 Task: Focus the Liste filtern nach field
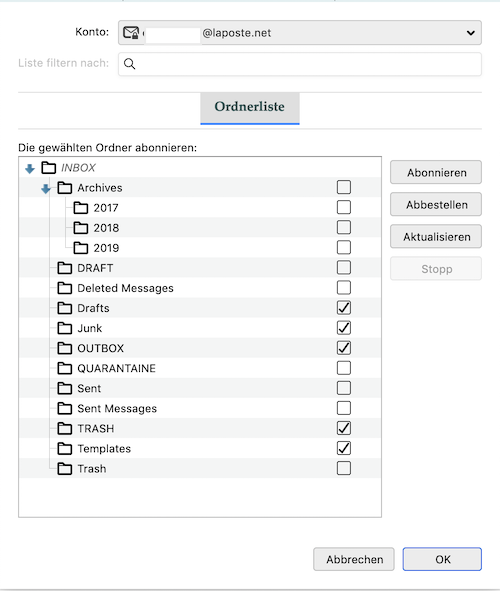pos(300,64)
